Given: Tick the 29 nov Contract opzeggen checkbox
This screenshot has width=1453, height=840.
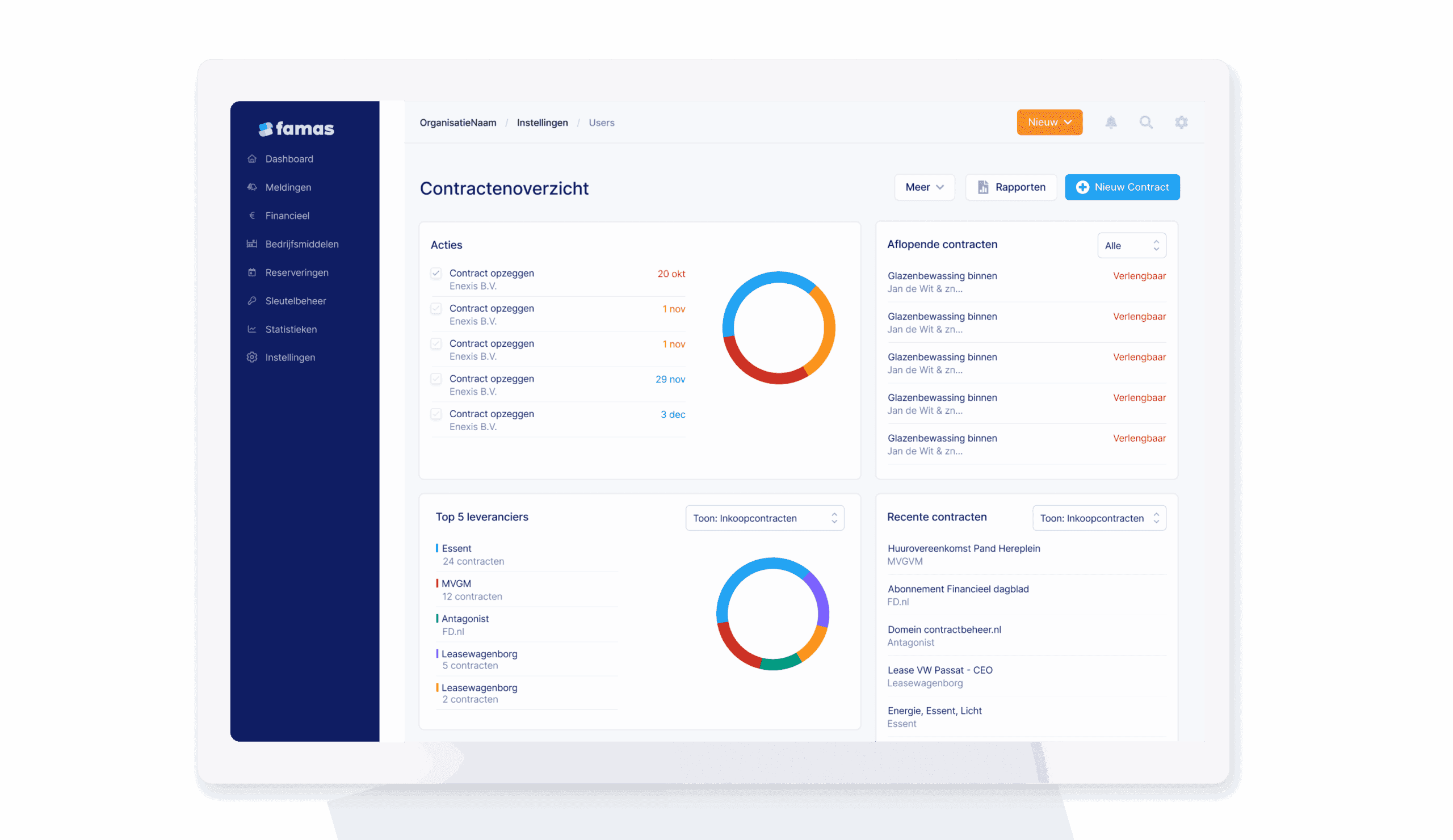Looking at the screenshot, I should coord(436,379).
